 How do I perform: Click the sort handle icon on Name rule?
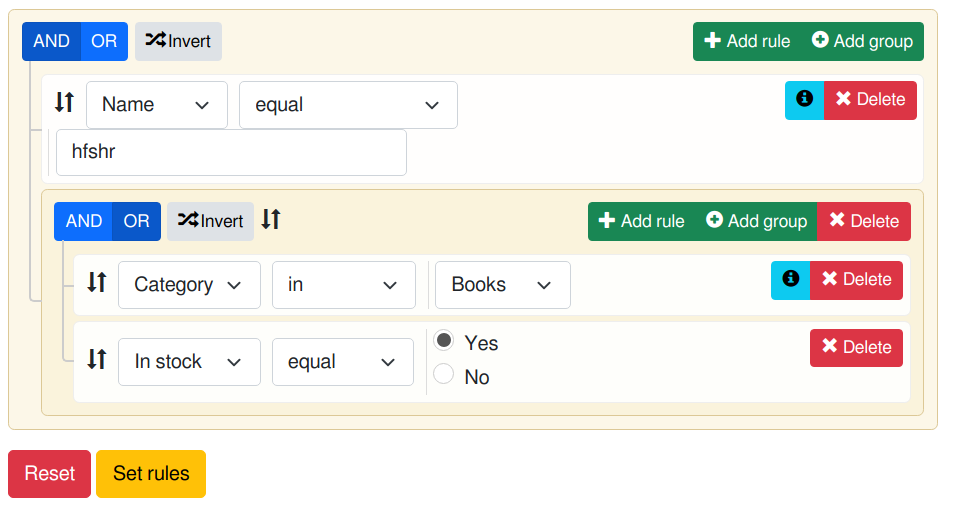tap(64, 102)
